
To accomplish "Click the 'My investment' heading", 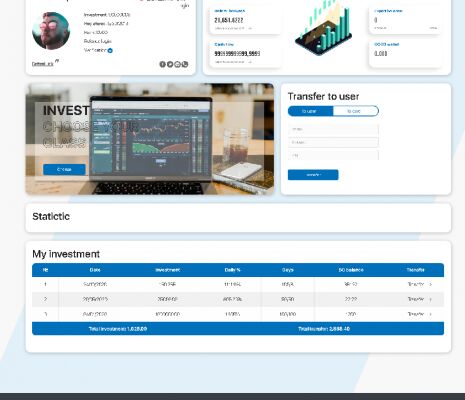I will [66, 254].
